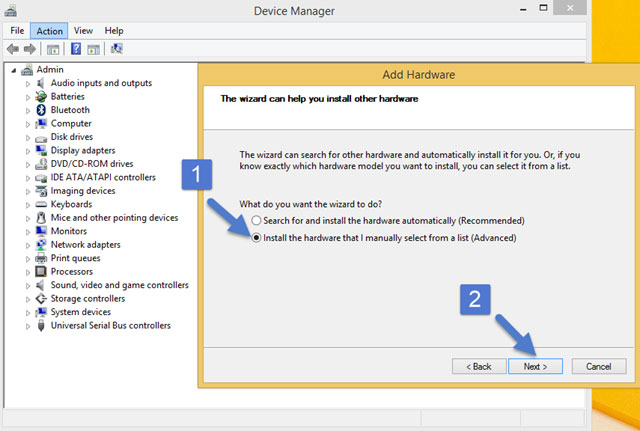Click the Keyboards icon
Viewport: 640px width, 431px height.
[41, 204]
